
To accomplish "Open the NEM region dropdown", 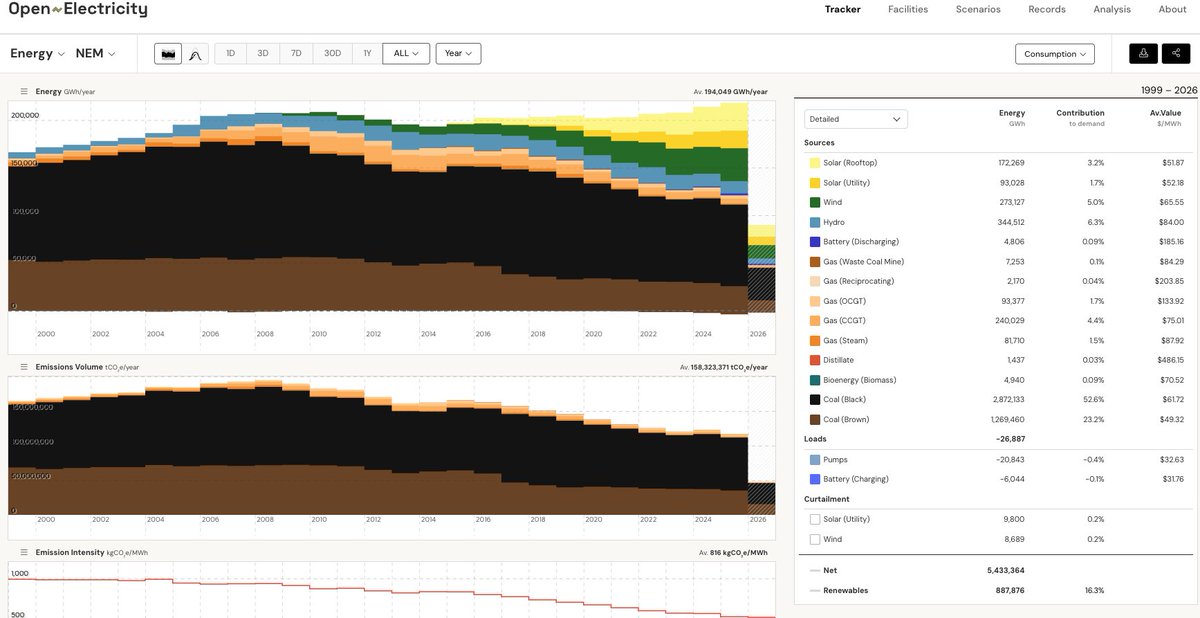I will pos(96,54).
